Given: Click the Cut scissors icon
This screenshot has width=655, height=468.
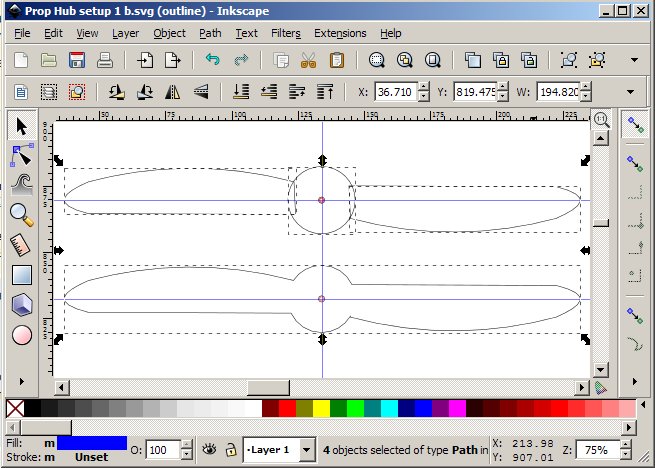Looking at the screenshot, I should [309, 60].
